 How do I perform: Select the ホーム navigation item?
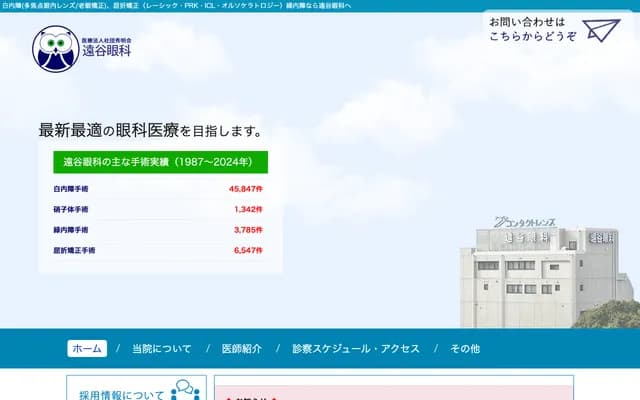click(x=87, y=349)
